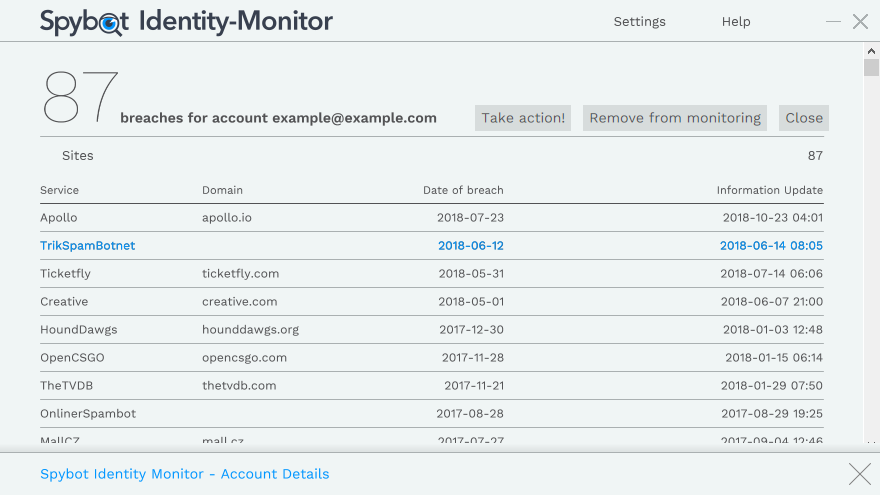
Task: Close the window with top-right X
Action: [x=860, y=21]
